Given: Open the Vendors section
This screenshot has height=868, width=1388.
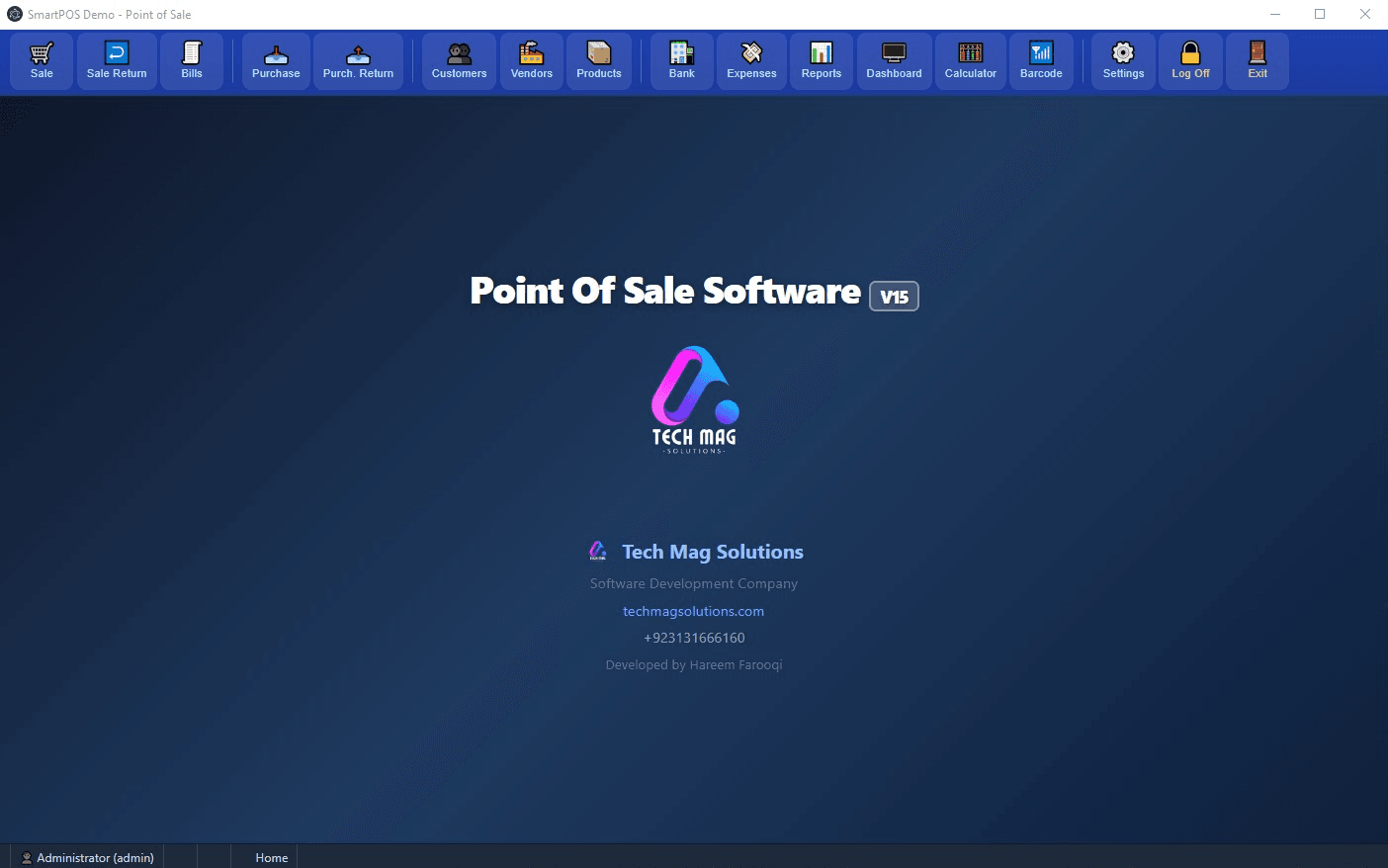Looking at the screenshot, I should pyautogui.click(x=531, y=60).
